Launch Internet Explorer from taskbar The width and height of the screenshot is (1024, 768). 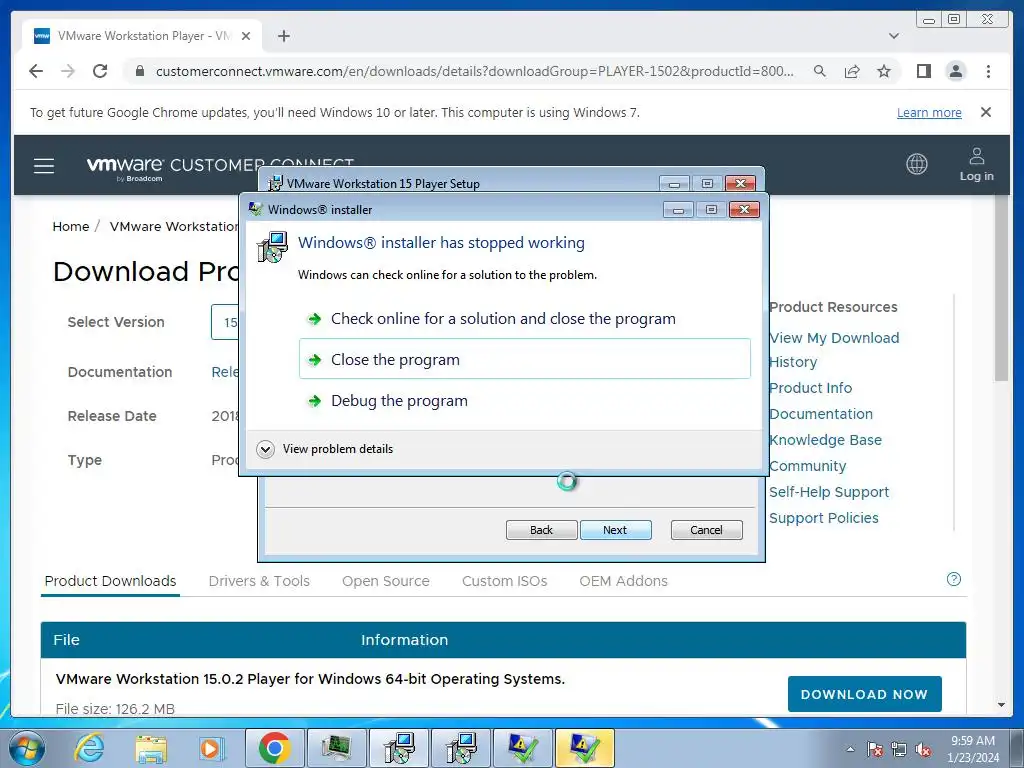pyautogui.click(x=89, y=748)
